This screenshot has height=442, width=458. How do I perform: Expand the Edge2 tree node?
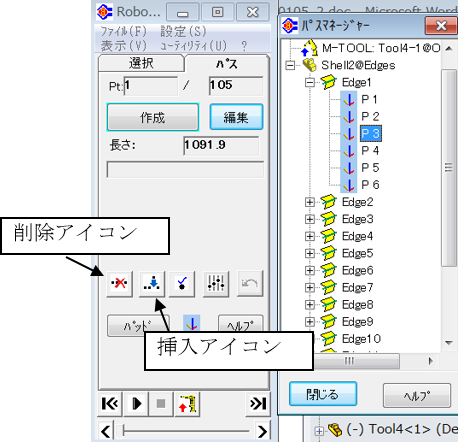310,202
